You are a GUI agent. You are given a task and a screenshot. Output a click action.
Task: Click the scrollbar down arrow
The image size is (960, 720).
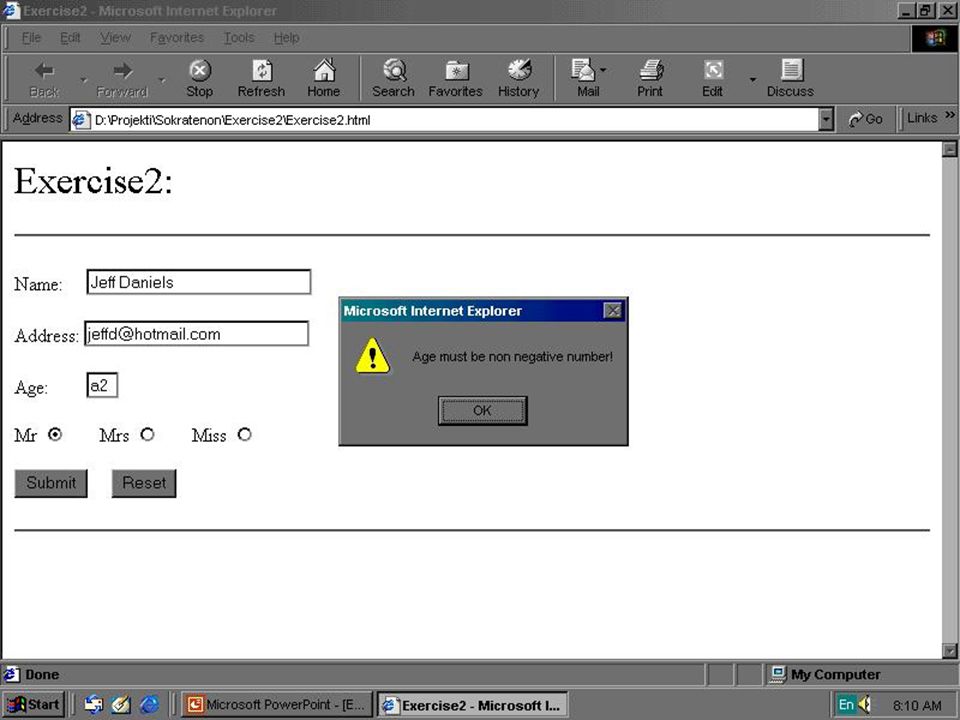pyautogui.click(x=950, y=650)
